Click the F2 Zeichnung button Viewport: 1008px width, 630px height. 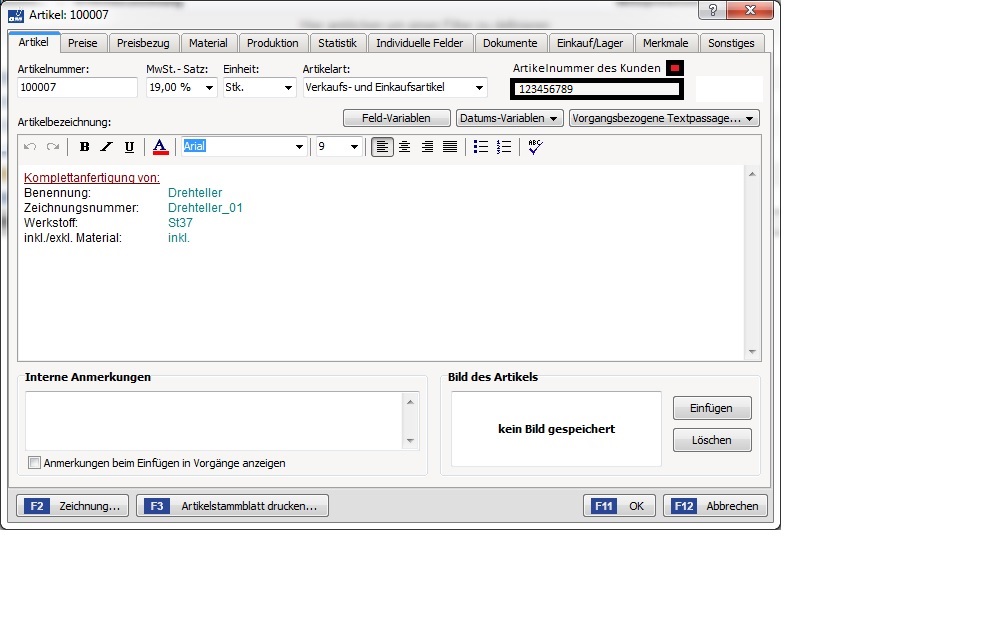pos(73,506)
